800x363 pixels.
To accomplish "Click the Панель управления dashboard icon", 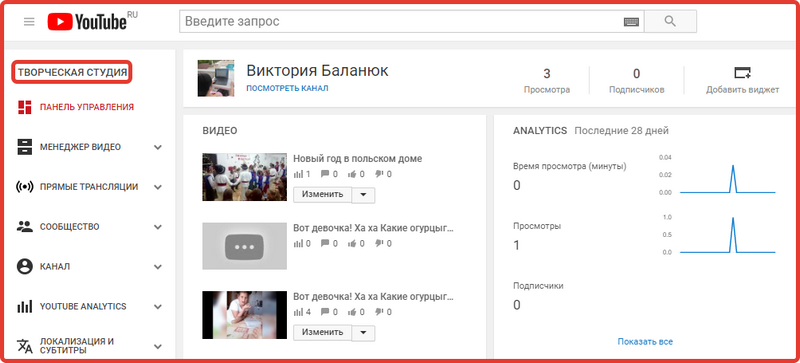I will pyautogui.click(x=24, y=107).
